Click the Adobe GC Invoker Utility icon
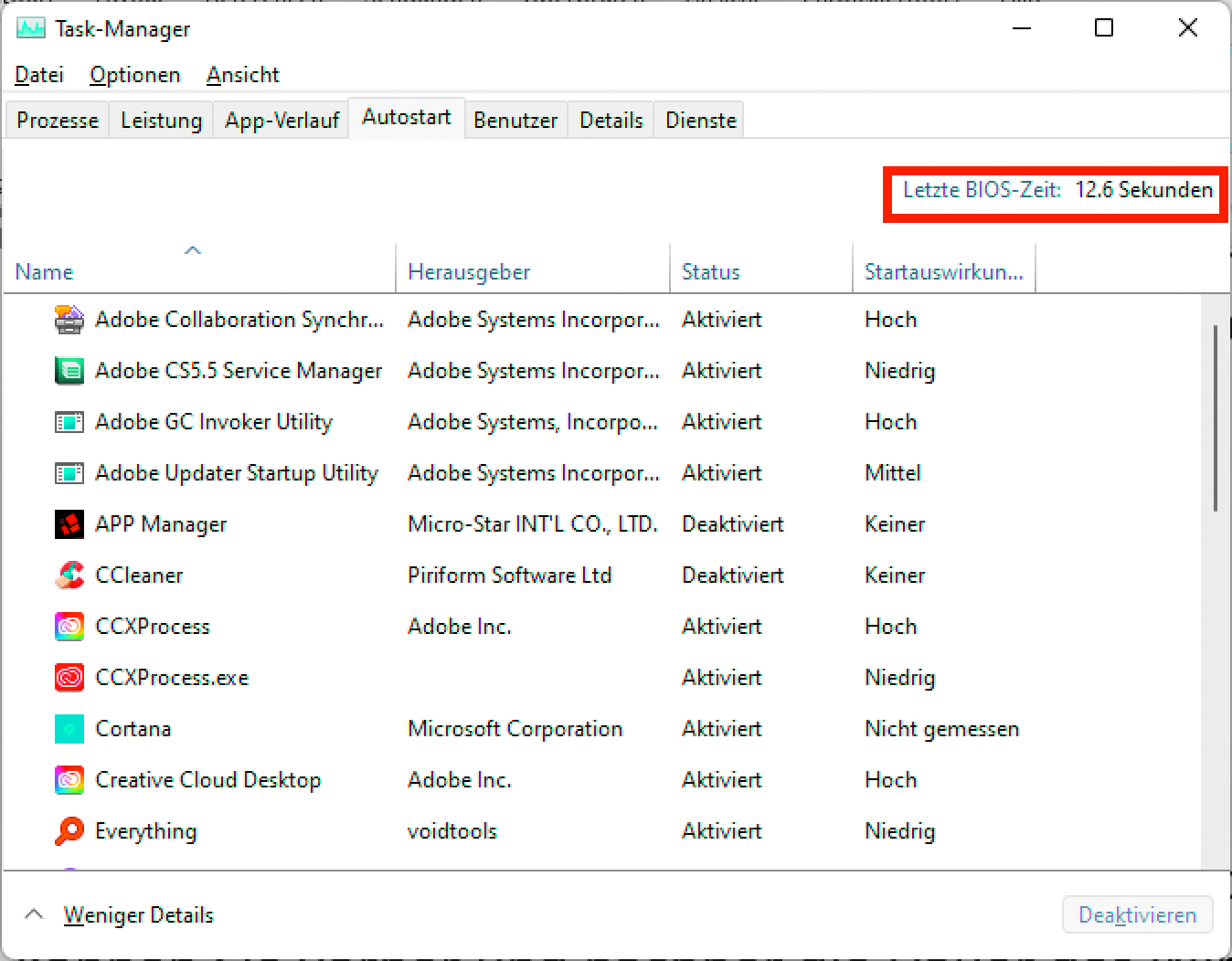Viewport: 1232px width, 961px height. [x=69, y=422]
